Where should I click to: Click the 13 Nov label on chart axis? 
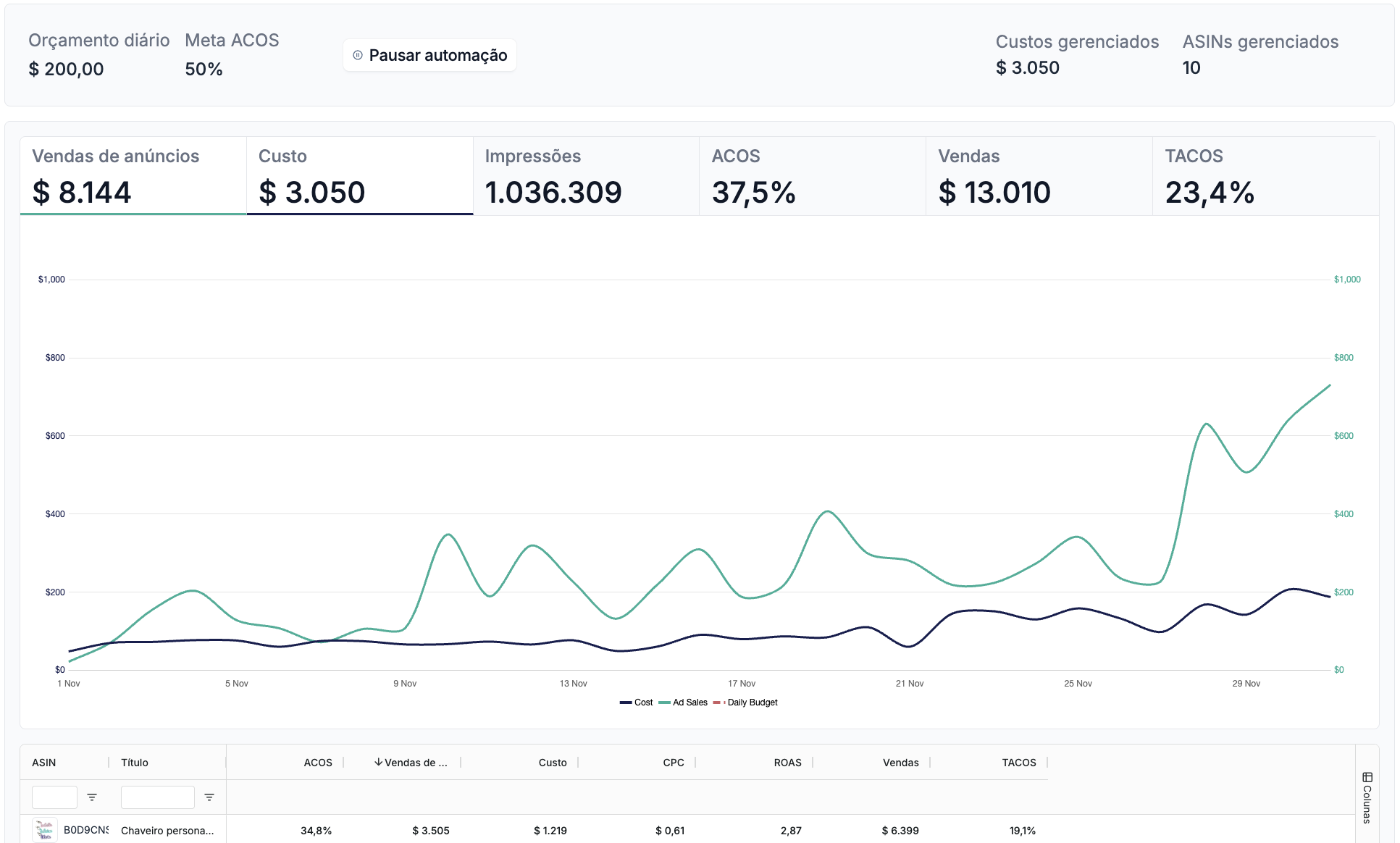coord(574,684)
